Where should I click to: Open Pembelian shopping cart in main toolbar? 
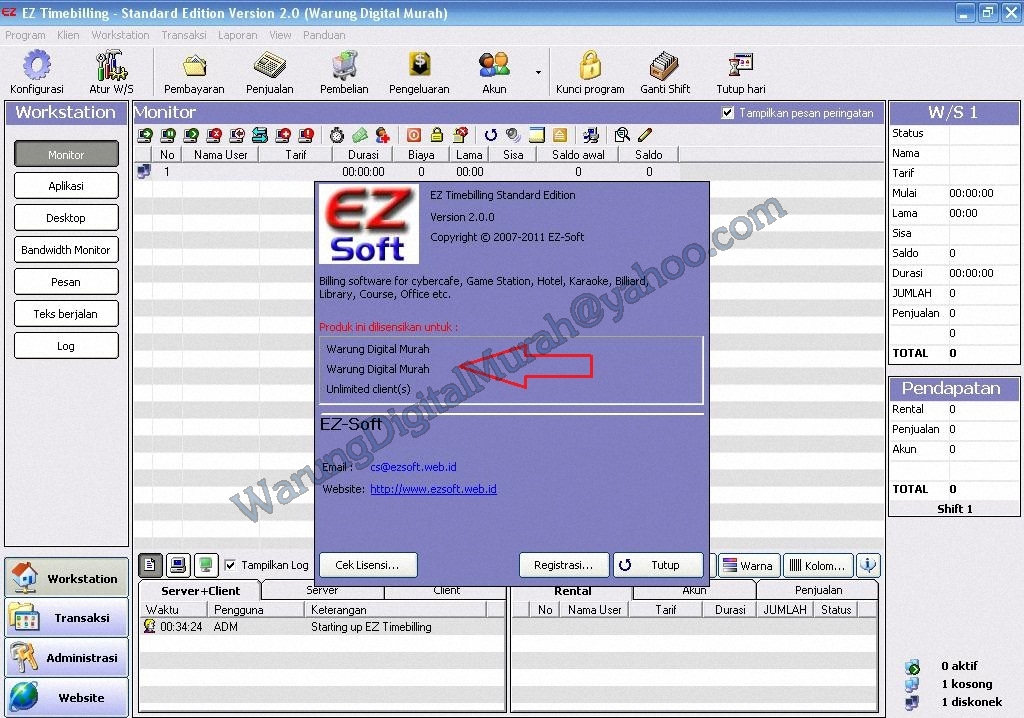coord(344,73)
